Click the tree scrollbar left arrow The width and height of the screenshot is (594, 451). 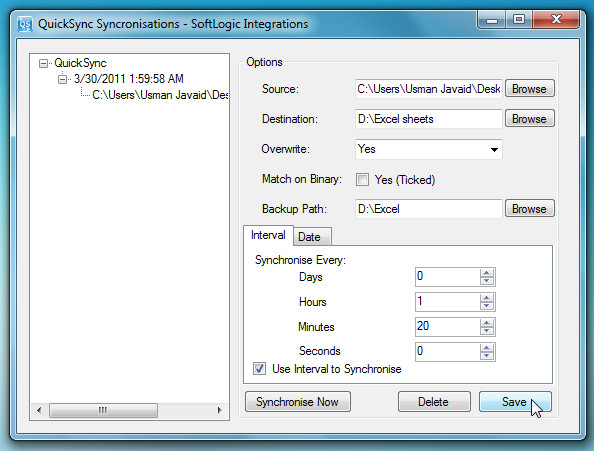click(x=39, y=410)
